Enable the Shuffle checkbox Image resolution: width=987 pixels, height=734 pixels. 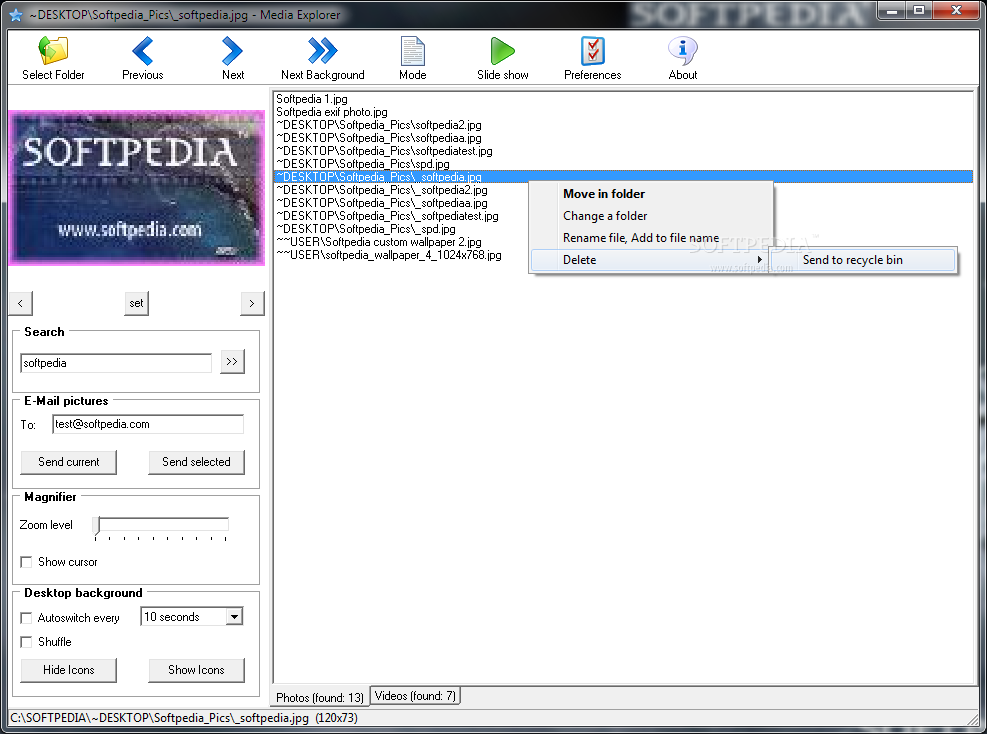[x=26, y=641]
